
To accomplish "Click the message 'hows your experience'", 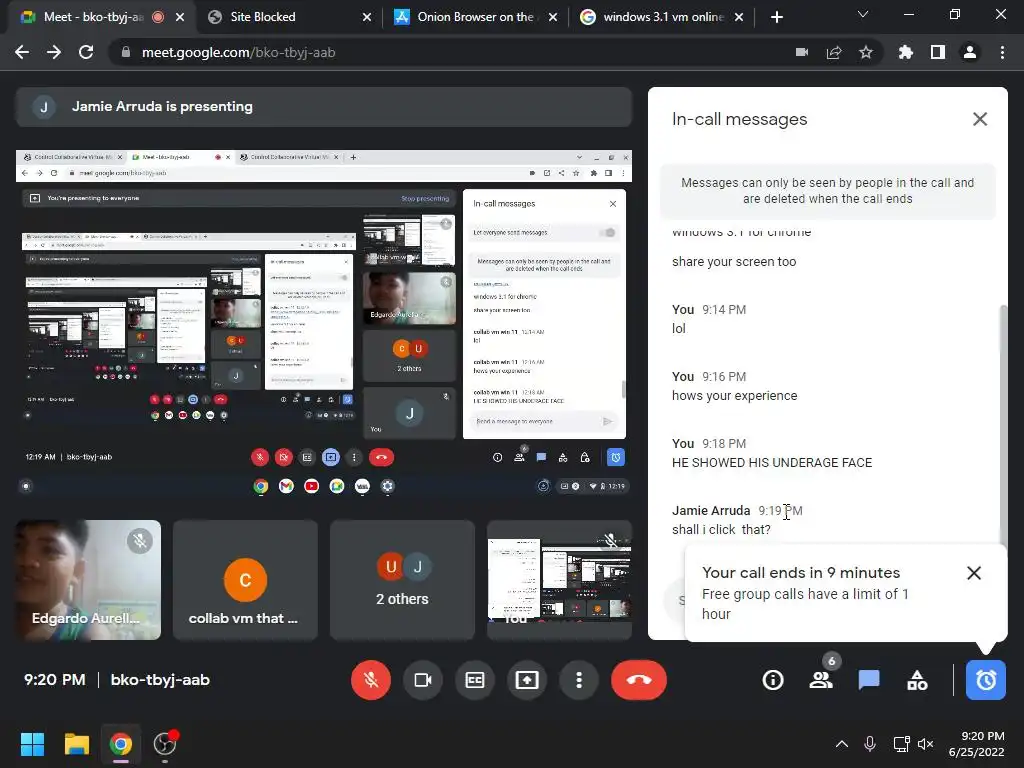I will click(734, 396).
